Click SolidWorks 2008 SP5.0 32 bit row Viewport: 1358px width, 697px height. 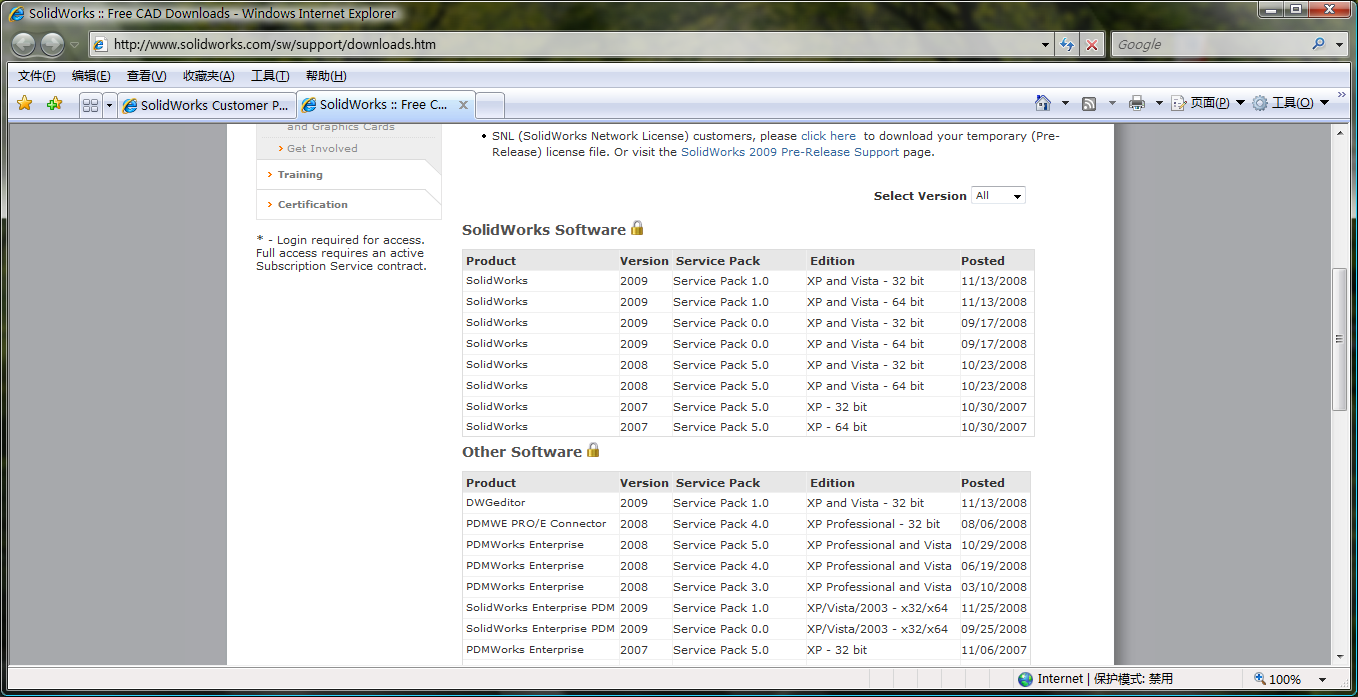pos(748,365)
